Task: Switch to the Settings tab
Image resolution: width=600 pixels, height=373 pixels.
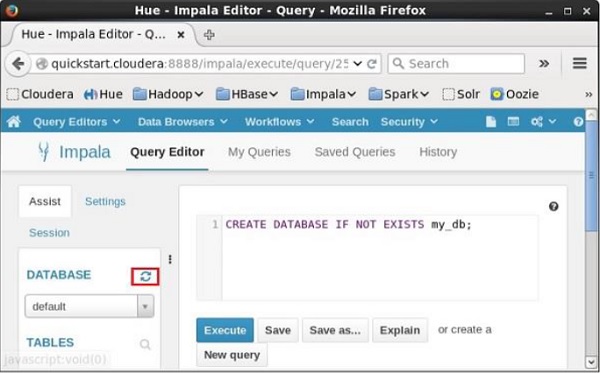Action: pos(105,201)
